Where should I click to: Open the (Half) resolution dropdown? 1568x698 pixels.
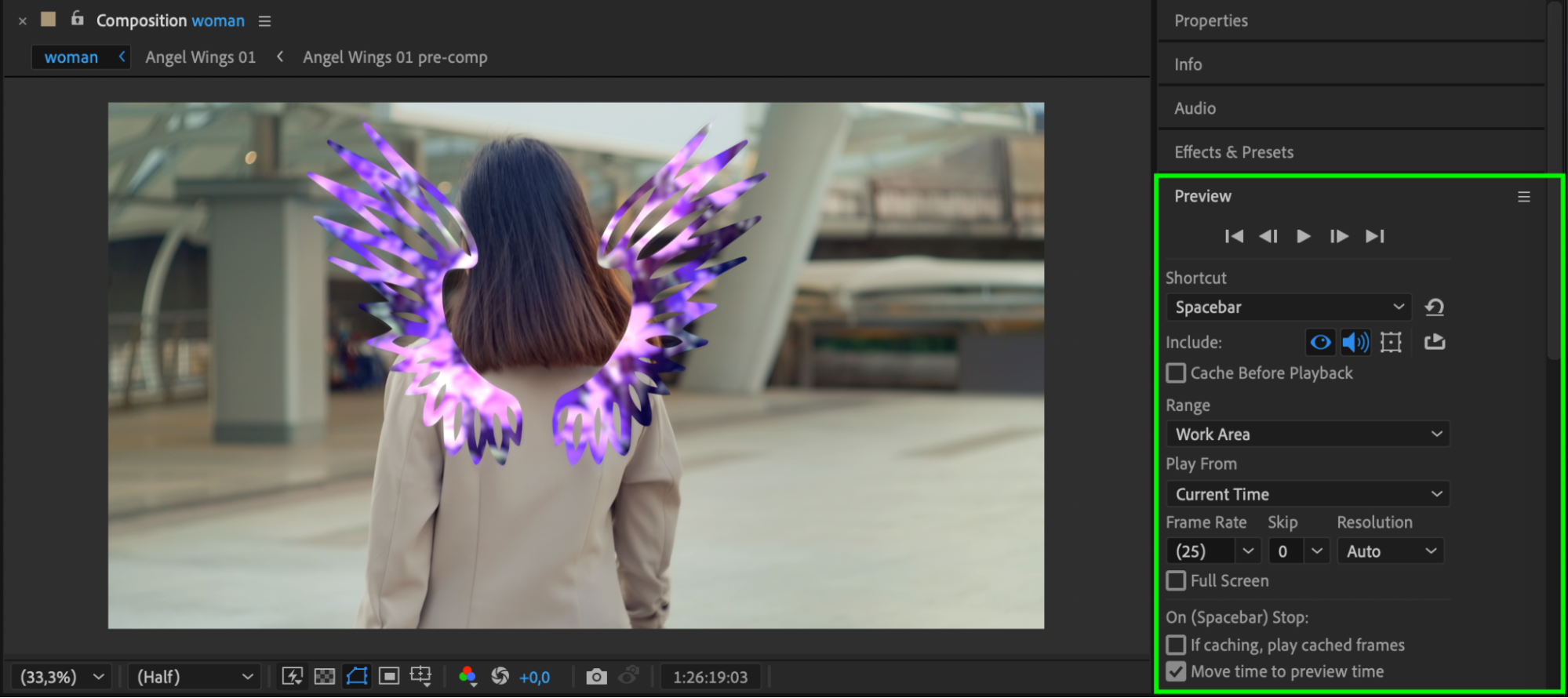tap(194, 677)
